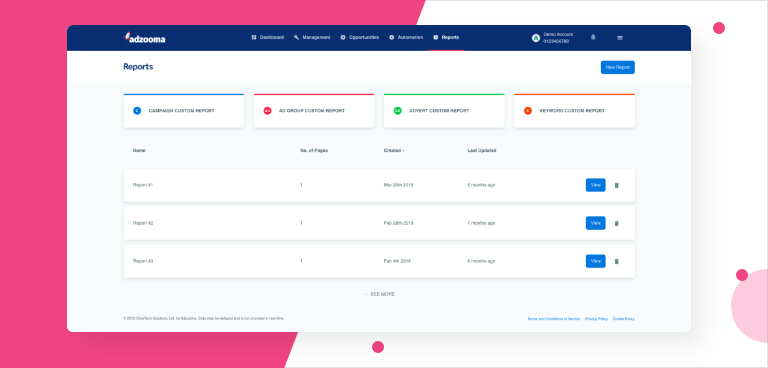Delete Report #3 with the trash icon
768x368 pixels.
point(617,261)
